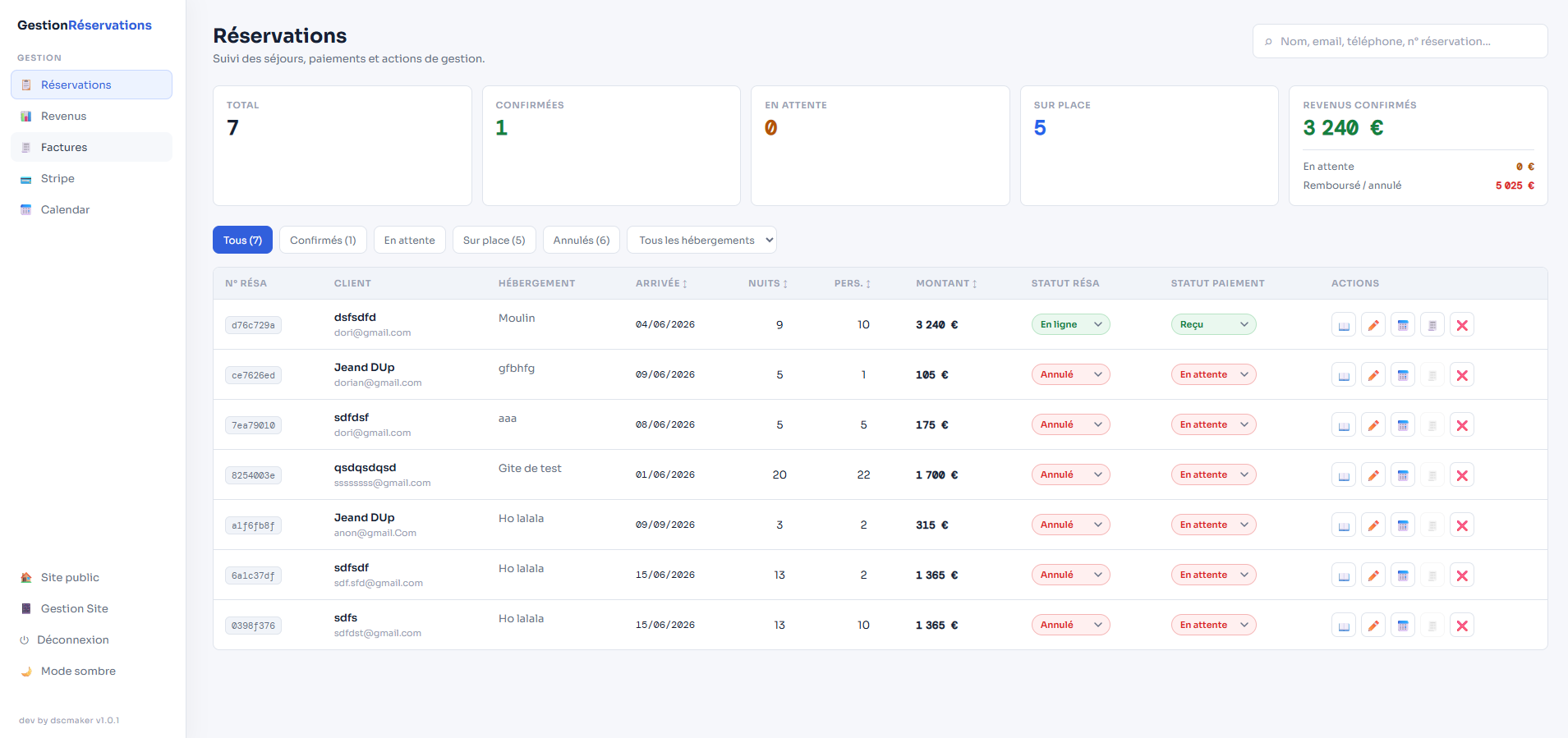This screenshot has height=738, width=1568.
Task: Sort the table by Montant column
Action: coord(946,283)
